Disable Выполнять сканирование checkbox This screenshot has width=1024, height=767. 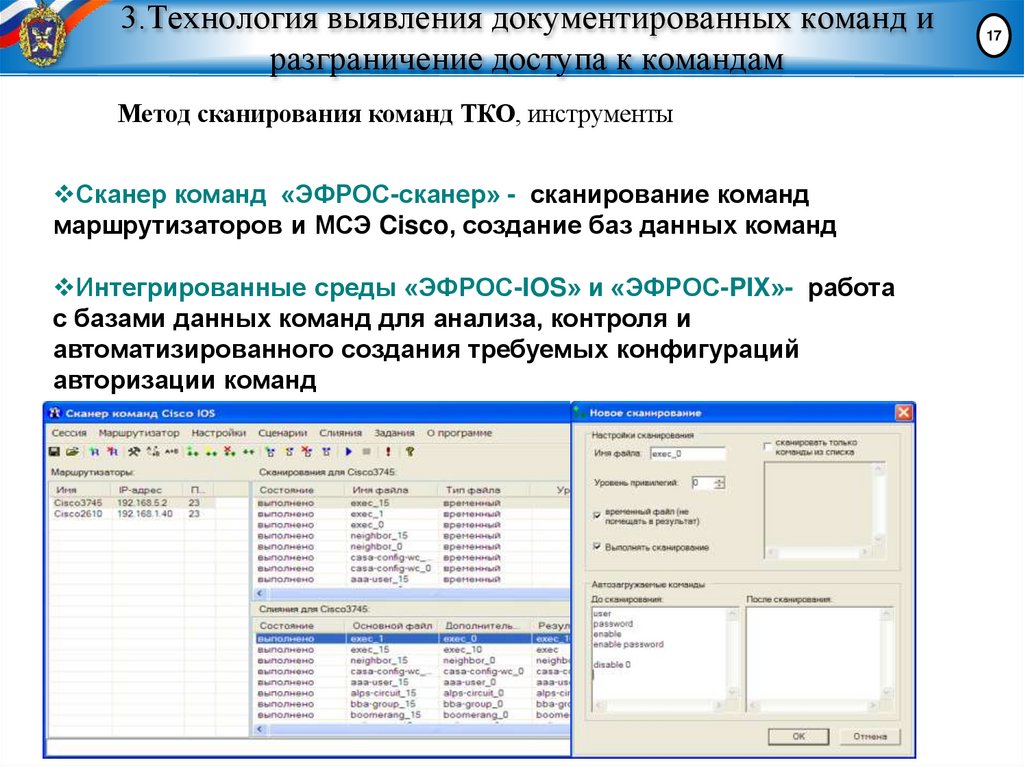596,545
